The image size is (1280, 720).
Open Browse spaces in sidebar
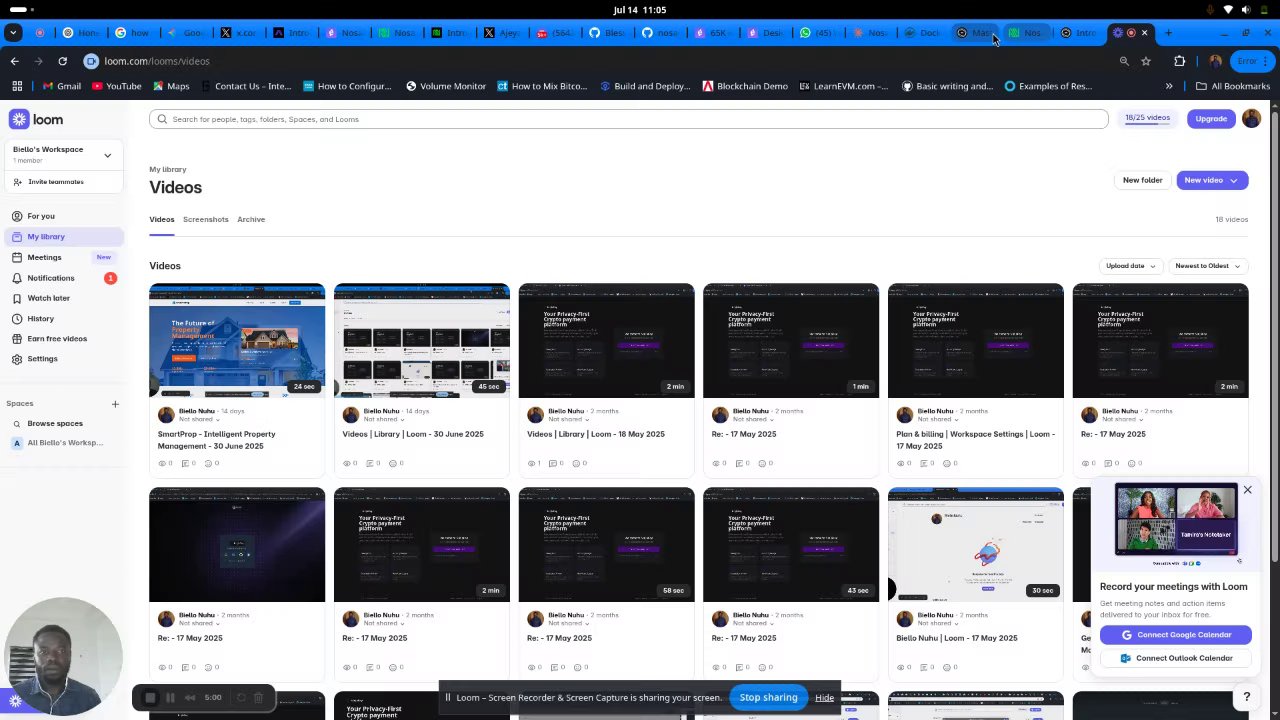55,423
